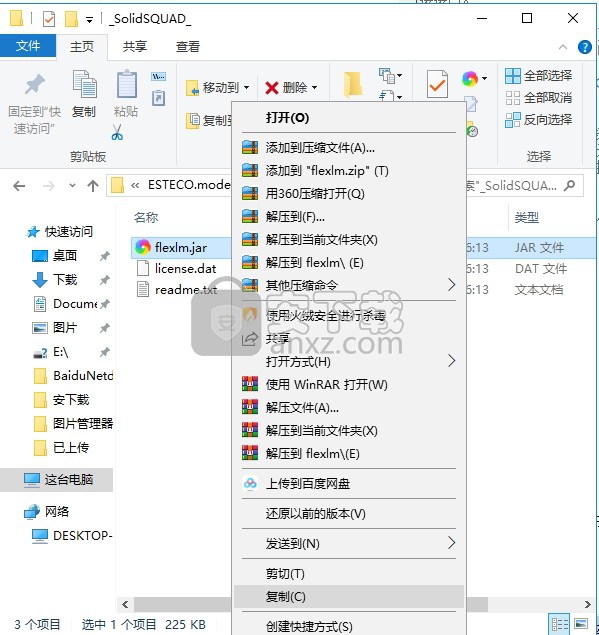The width and height of the screenshot is (599, 635).
Task: Click the blue Help question mark icon
Action: tap(584, 47)
